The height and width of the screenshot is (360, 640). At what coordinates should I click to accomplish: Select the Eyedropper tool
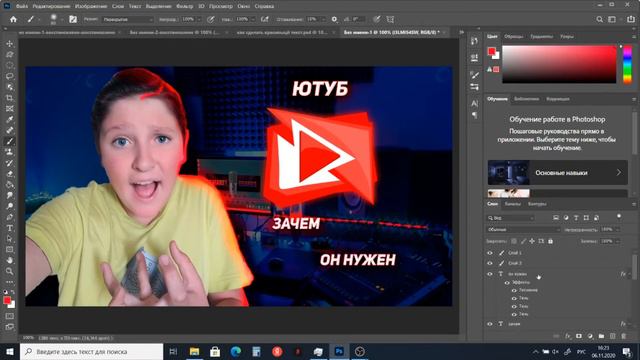pyautogui.click(x=9, y=120)
